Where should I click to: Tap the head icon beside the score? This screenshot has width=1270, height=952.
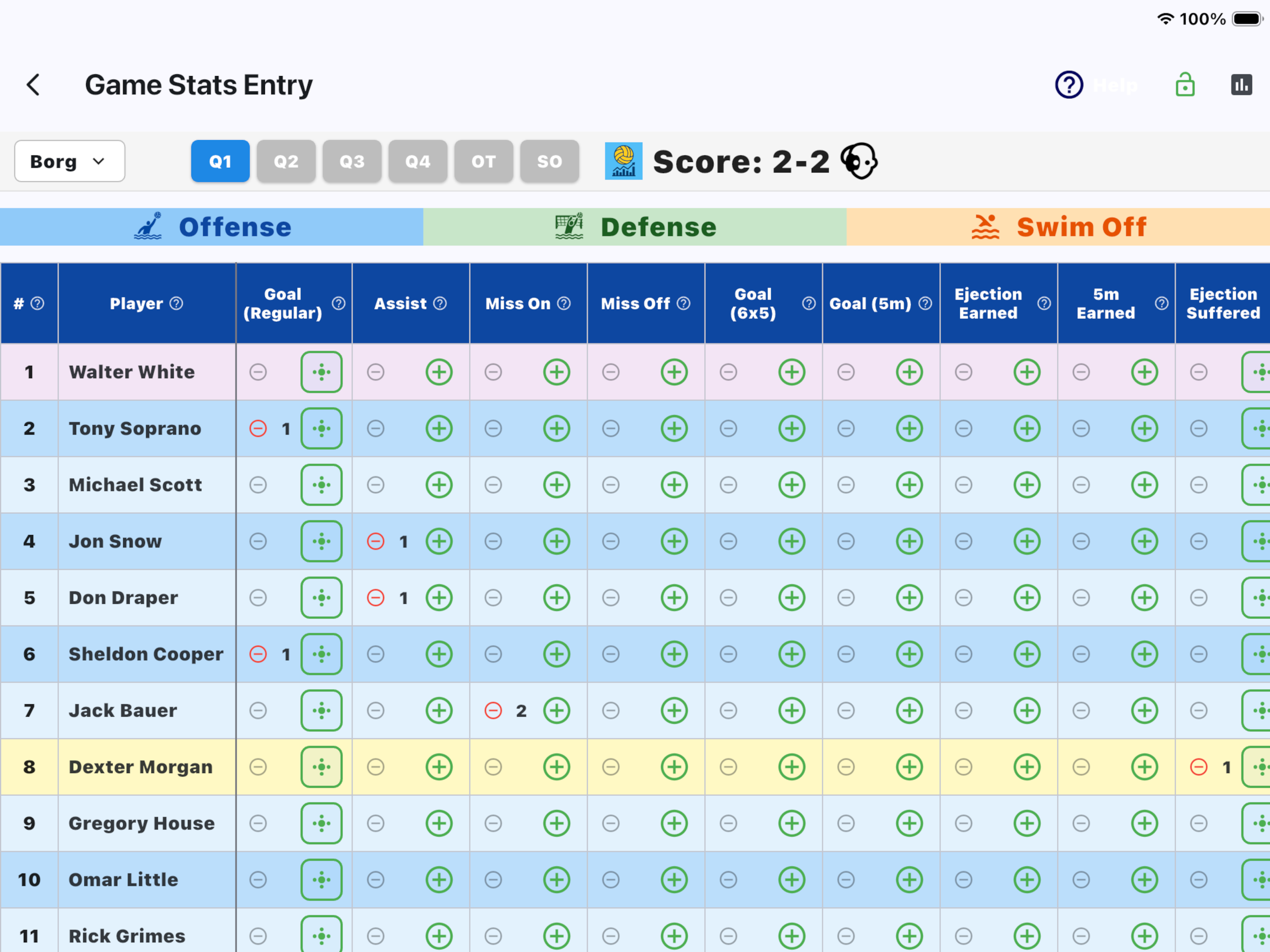point(859,161)
